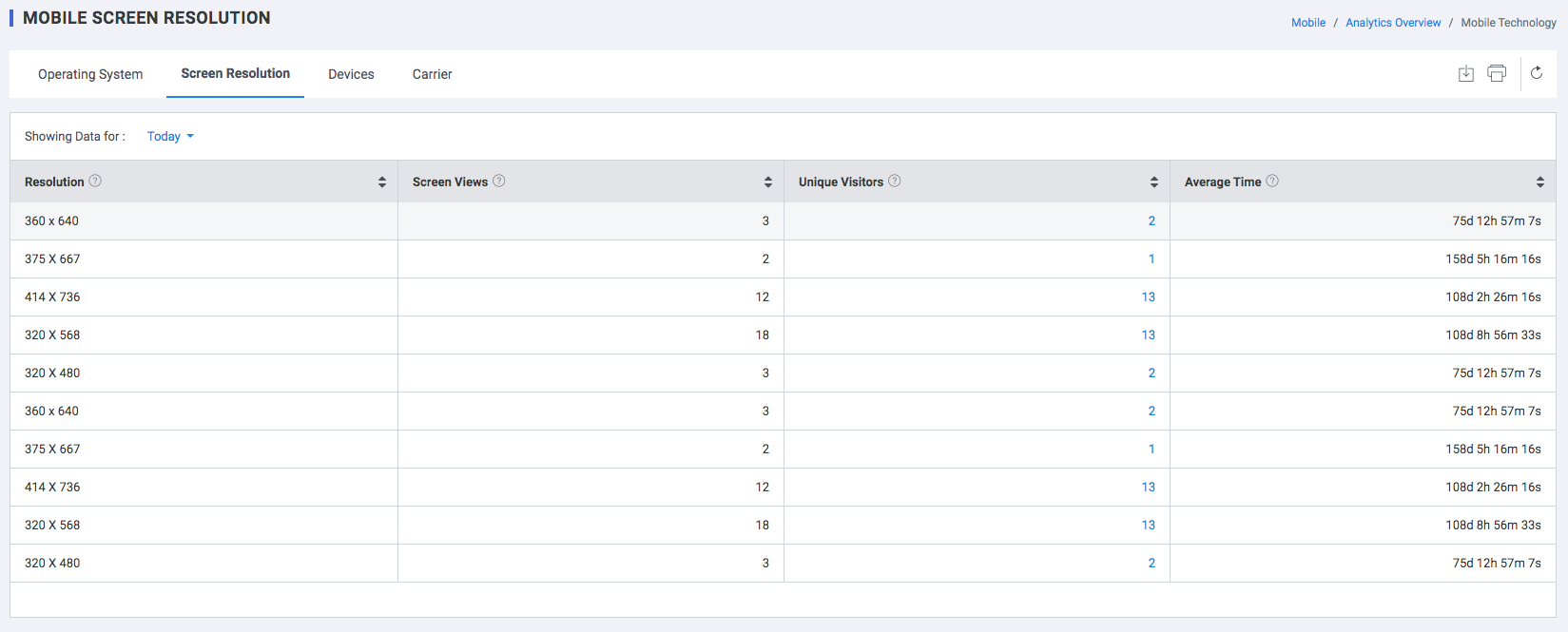Open the Carrier tab
This screenshot has width=1568, height=632.
433,74
